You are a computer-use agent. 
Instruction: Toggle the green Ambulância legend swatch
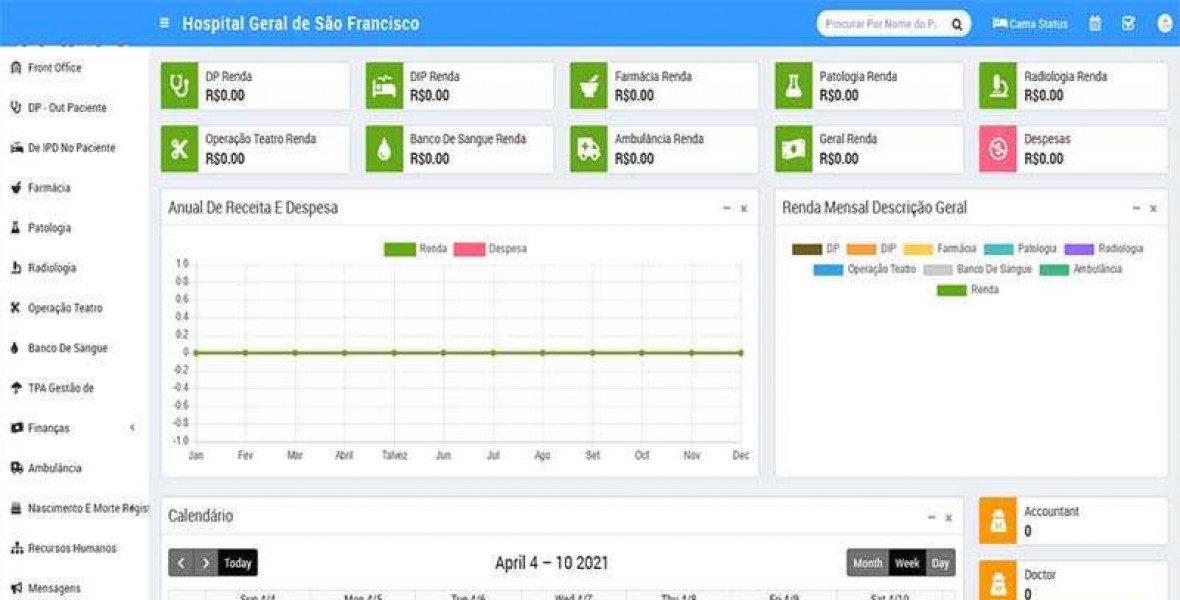1054,270
